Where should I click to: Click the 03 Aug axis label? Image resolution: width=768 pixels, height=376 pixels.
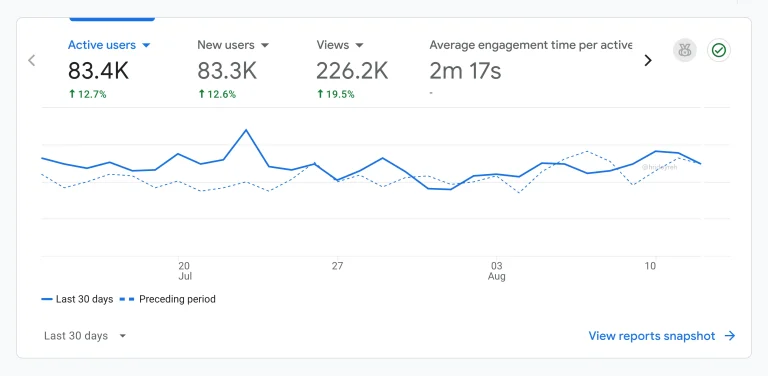pyautogui.click(x=497, y=271)
